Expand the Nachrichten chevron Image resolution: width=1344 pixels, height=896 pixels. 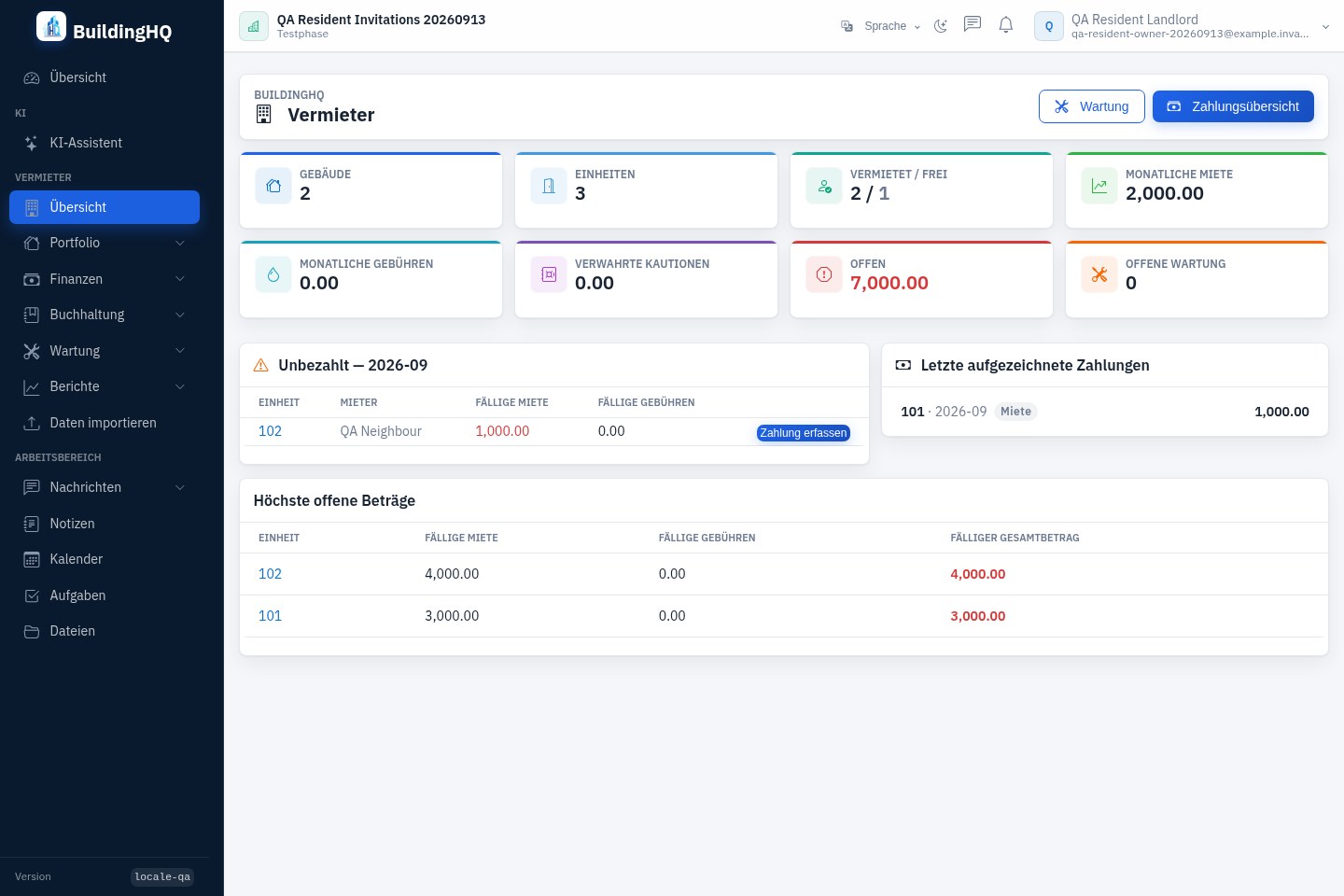pos(180,487)
